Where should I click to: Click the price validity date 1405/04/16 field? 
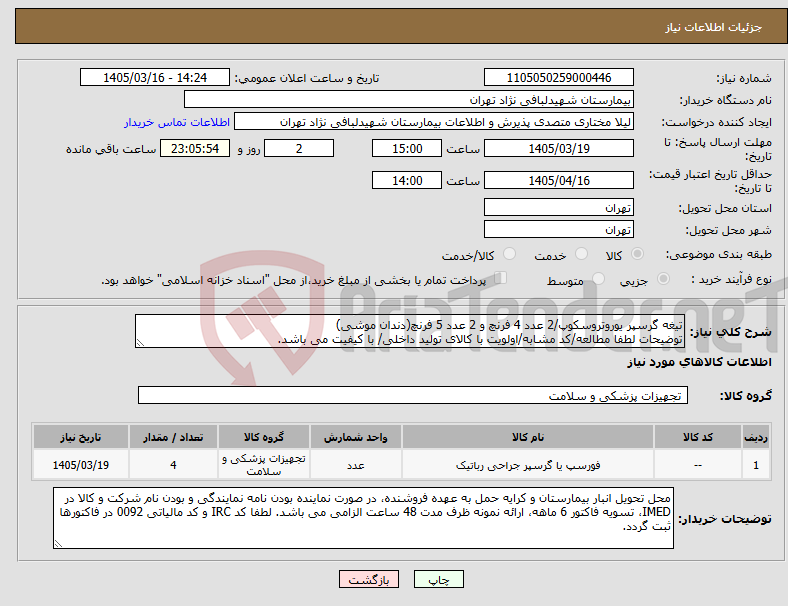pos(559,180)
